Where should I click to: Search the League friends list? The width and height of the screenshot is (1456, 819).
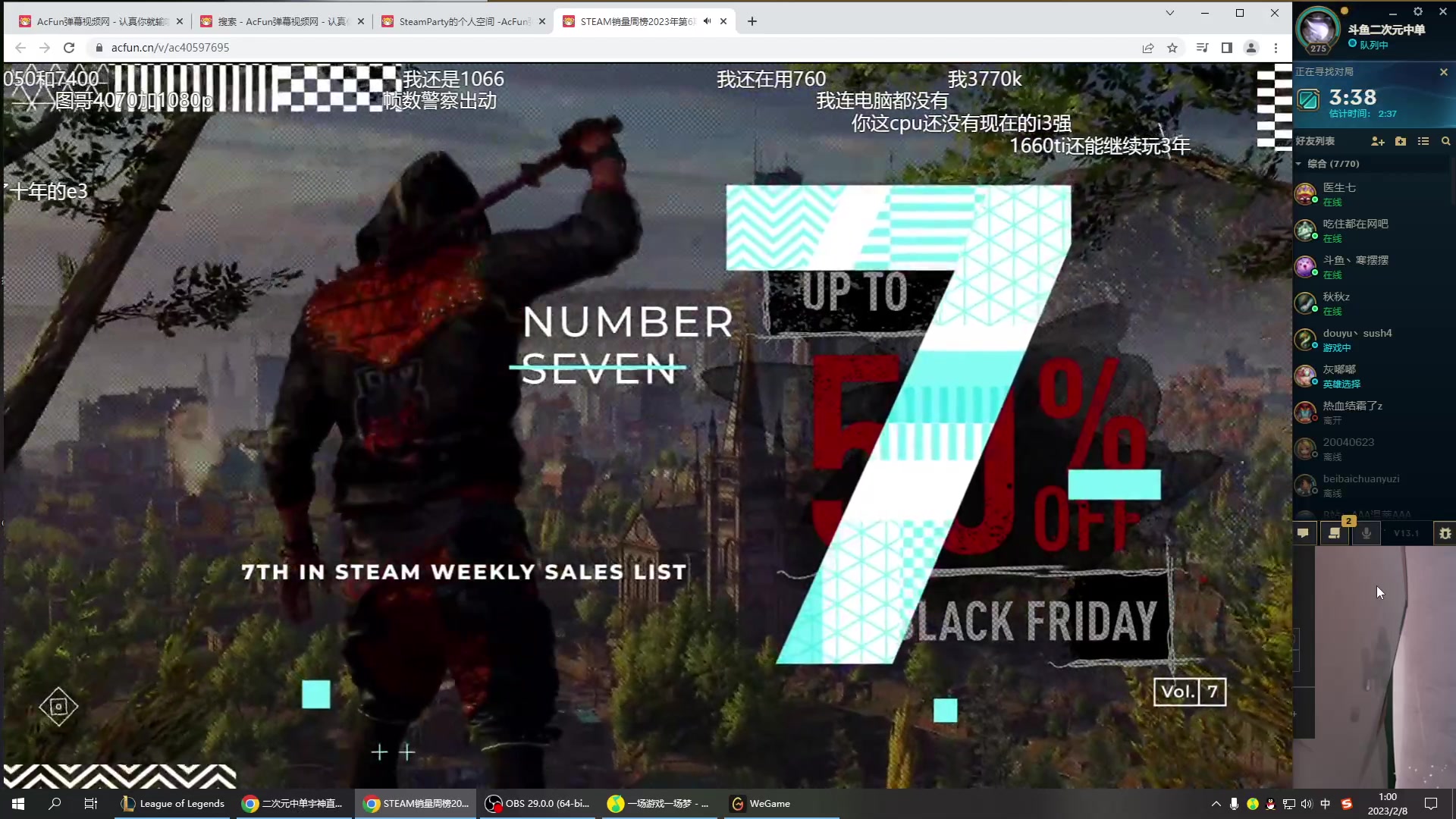coord(1445,141)
